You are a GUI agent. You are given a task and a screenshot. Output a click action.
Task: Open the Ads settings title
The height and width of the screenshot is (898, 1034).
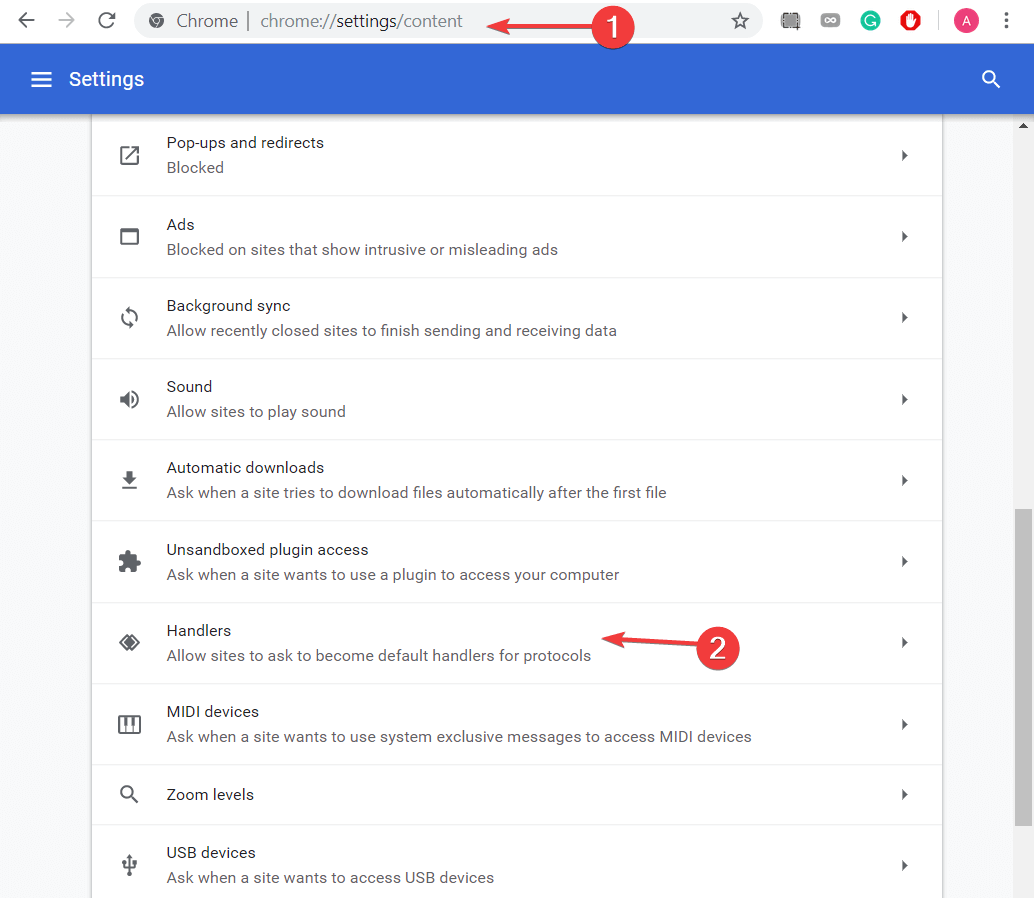(180, 224)
